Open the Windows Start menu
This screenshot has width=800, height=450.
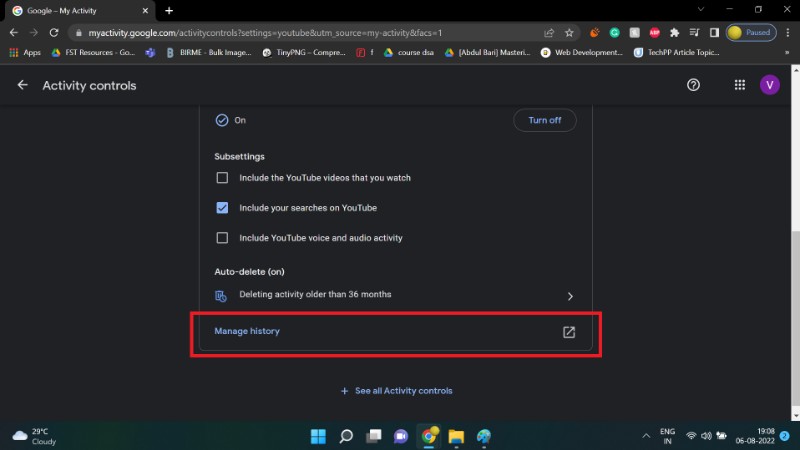point(318,436)
